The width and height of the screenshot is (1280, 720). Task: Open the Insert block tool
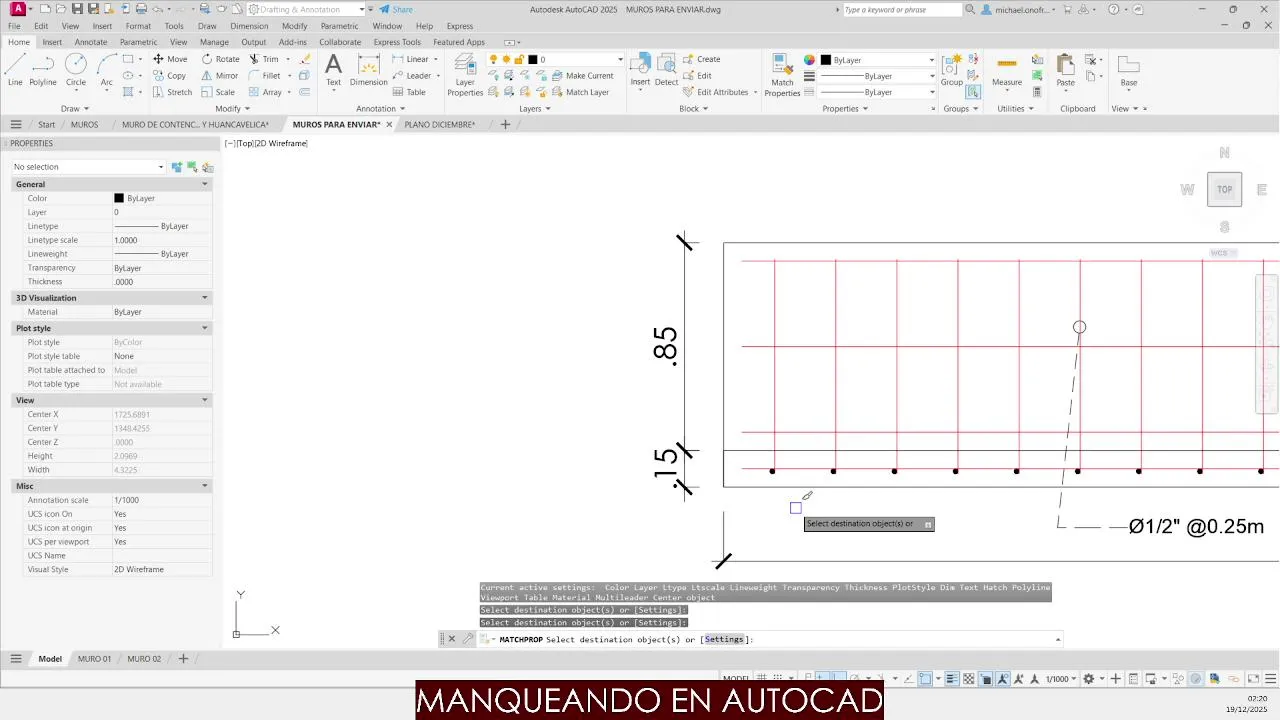click(x=640, y=70)
